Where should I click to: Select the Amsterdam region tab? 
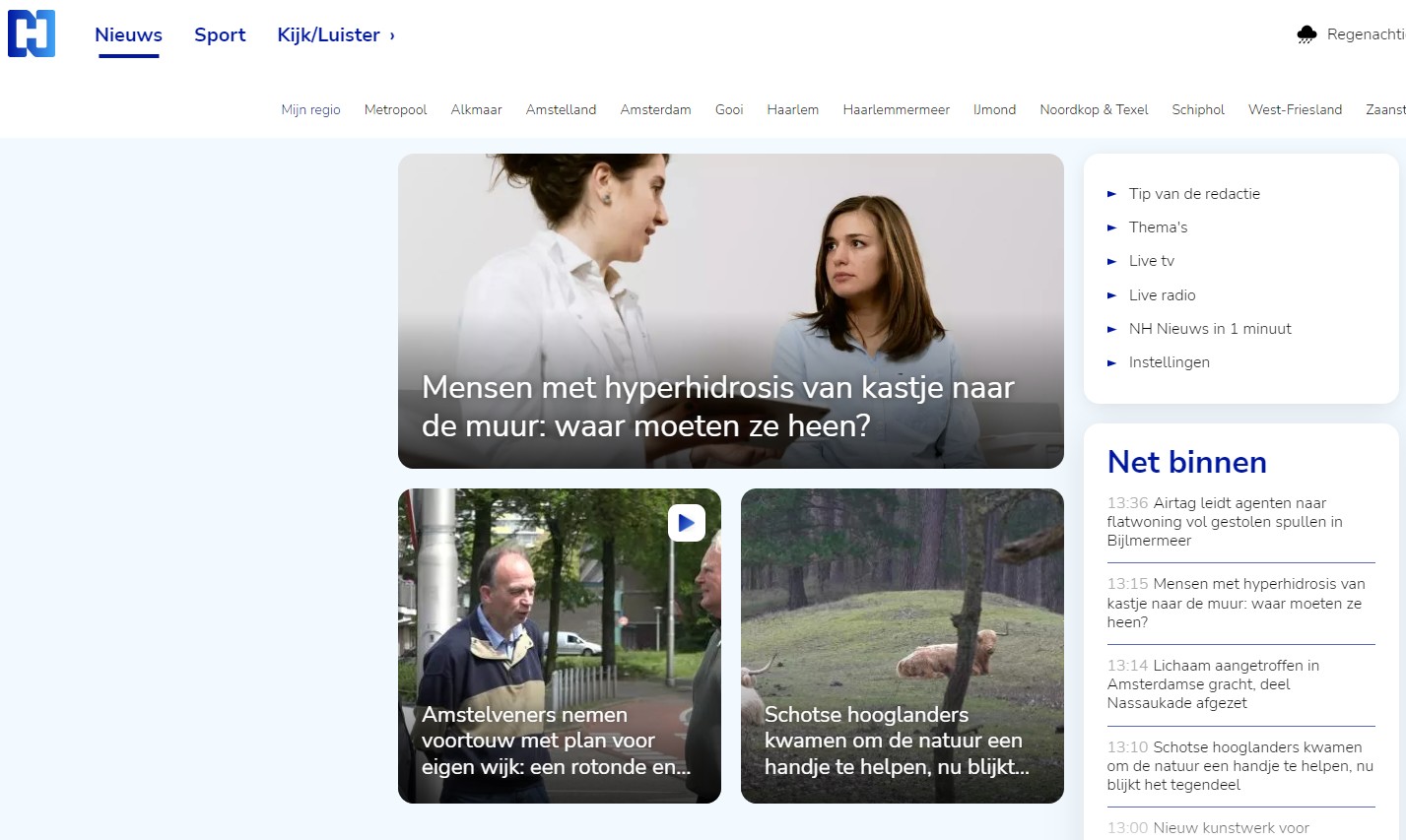point(655,109)
